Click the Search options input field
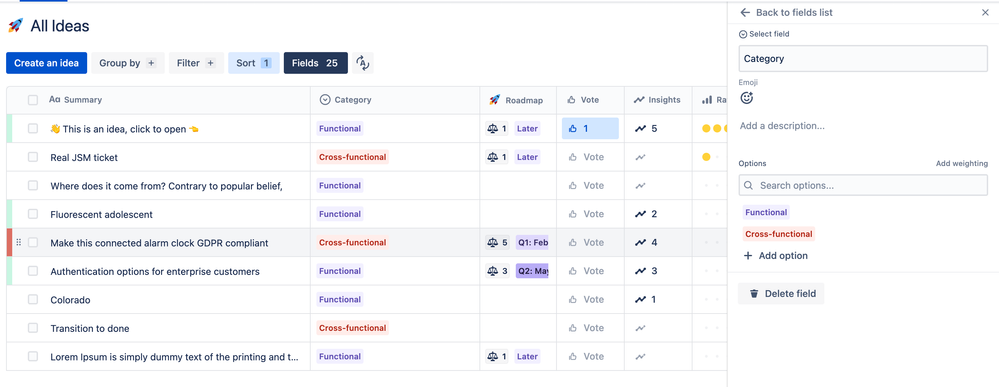The image size is (999, 387). click(863, 186)
